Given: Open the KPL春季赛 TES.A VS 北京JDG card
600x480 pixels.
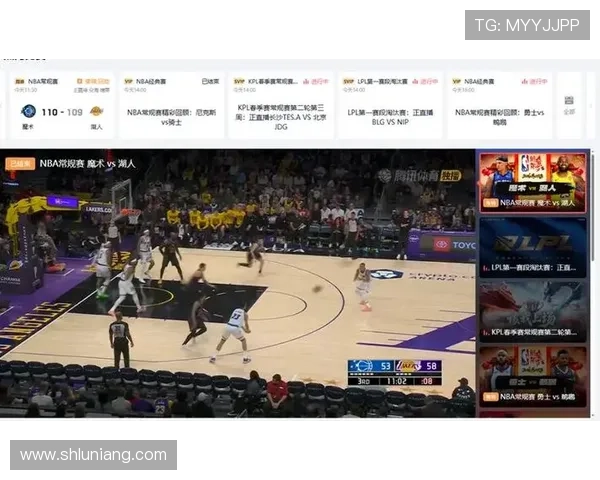Looking at the screenshot, I should coord(281,105).
